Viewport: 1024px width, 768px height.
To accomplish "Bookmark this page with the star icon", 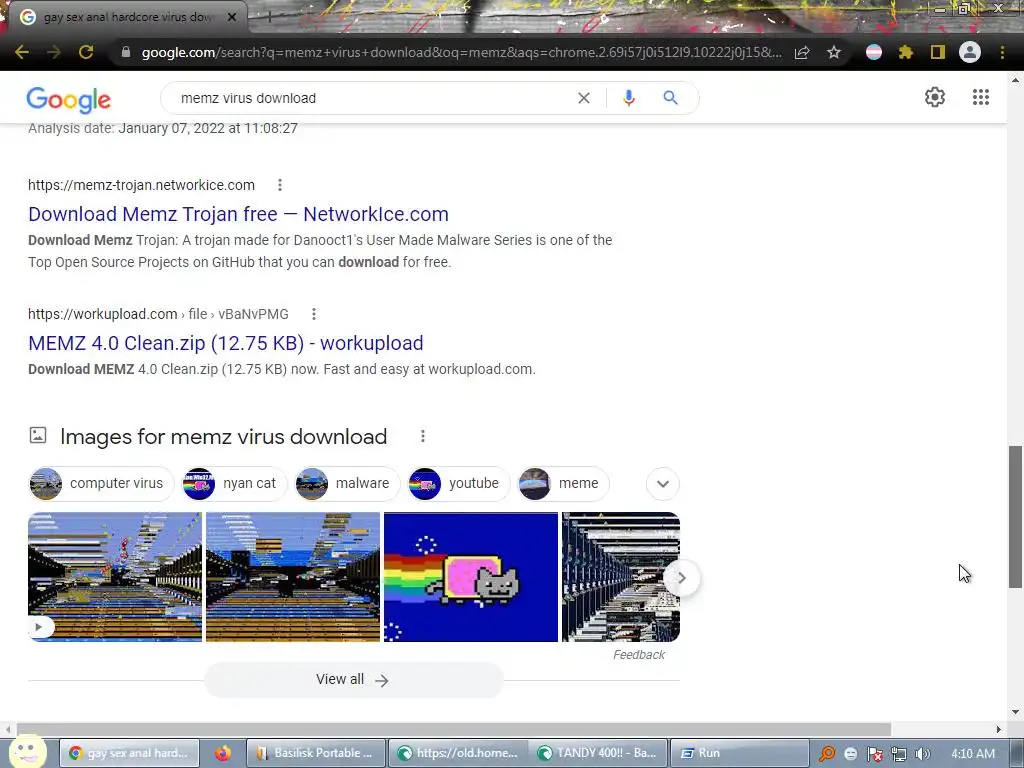I will click(834, 52).
